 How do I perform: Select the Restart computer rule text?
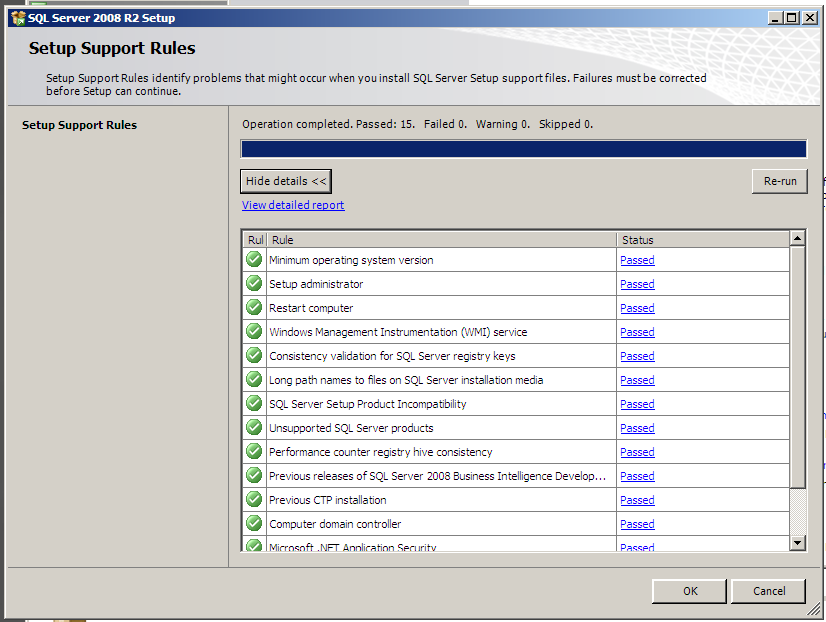[x=311, y=308]
